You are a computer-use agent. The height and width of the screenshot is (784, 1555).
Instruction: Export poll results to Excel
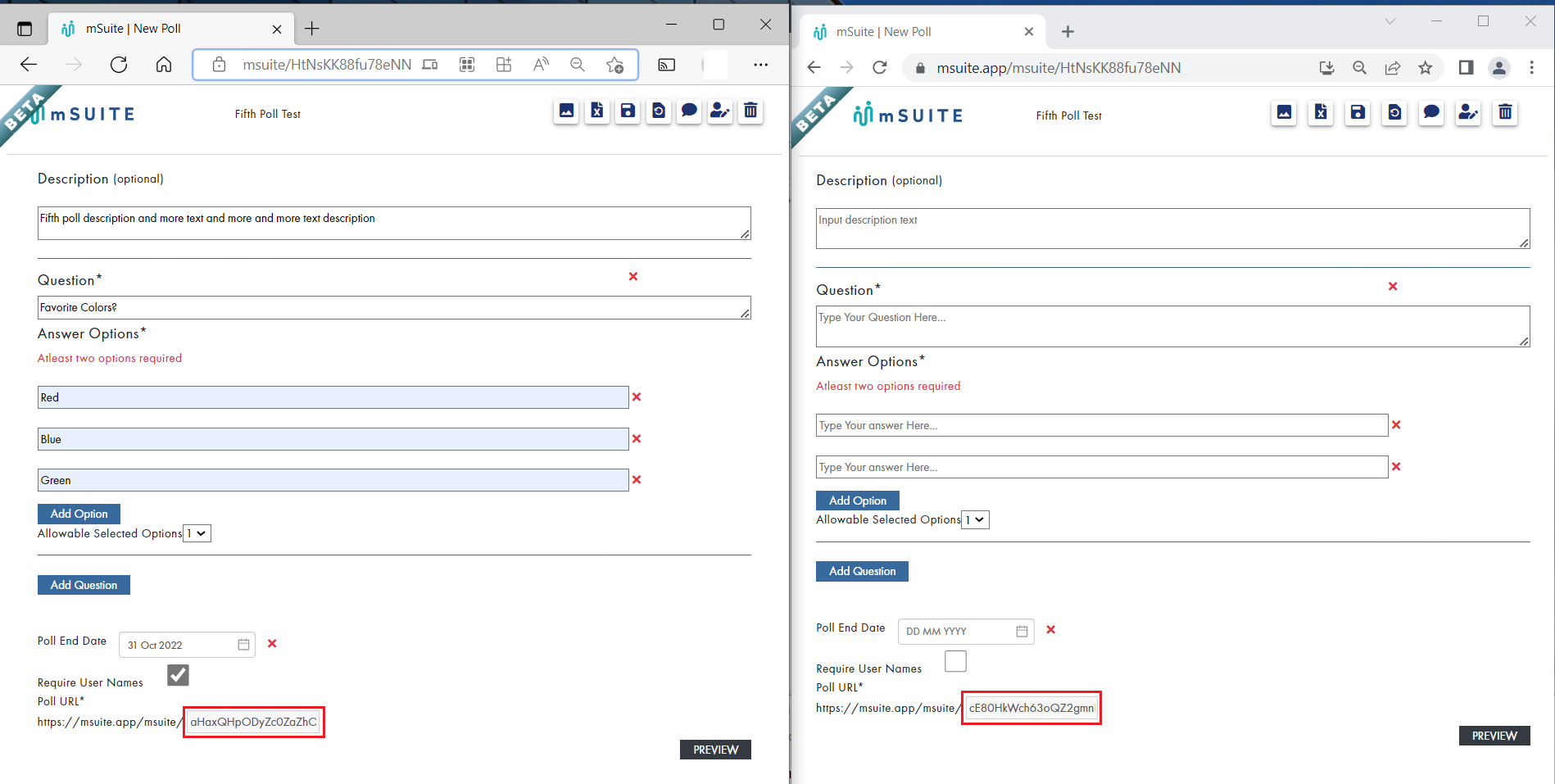point(597,111)
